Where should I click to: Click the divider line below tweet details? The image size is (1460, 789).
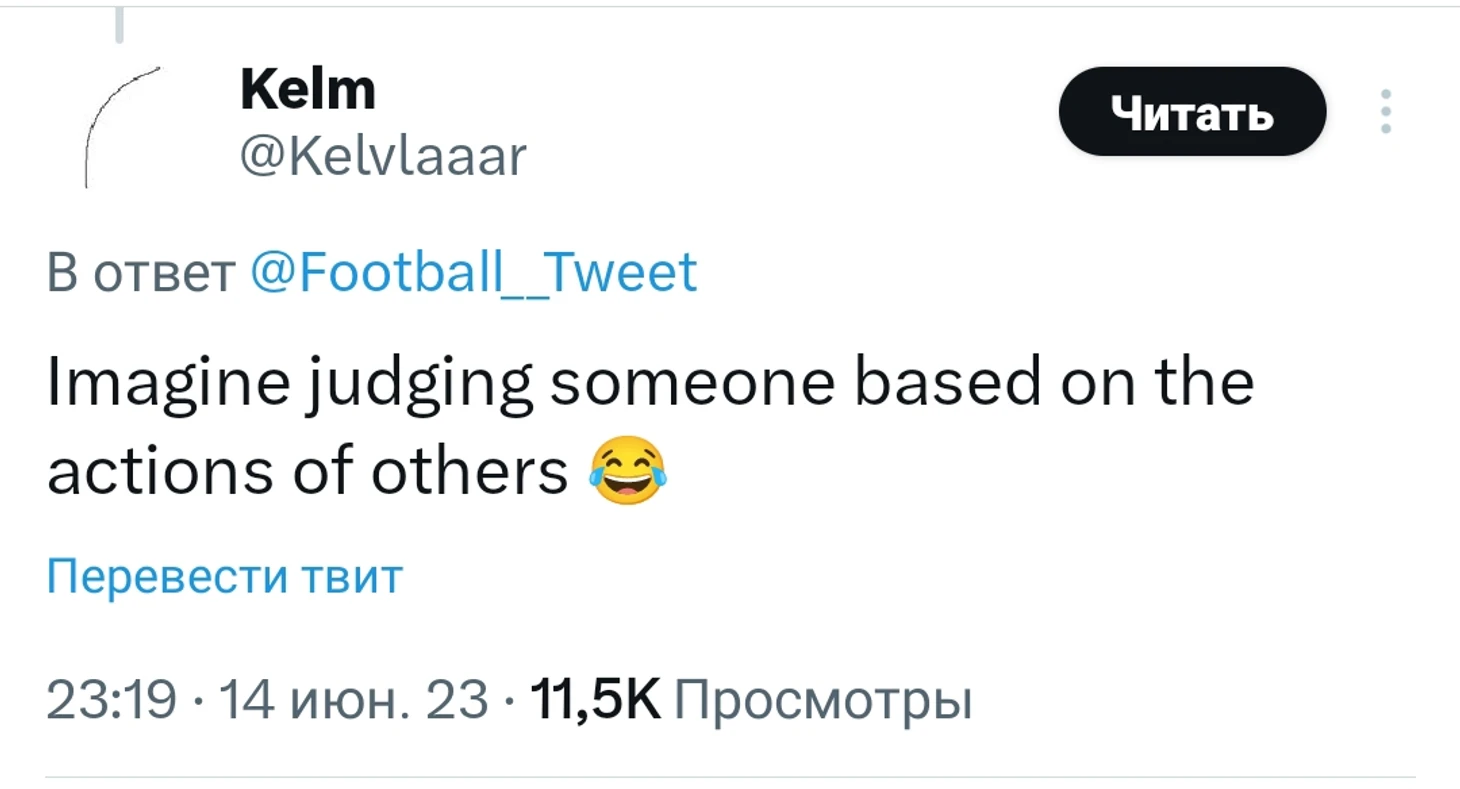(x=731, y=776)
